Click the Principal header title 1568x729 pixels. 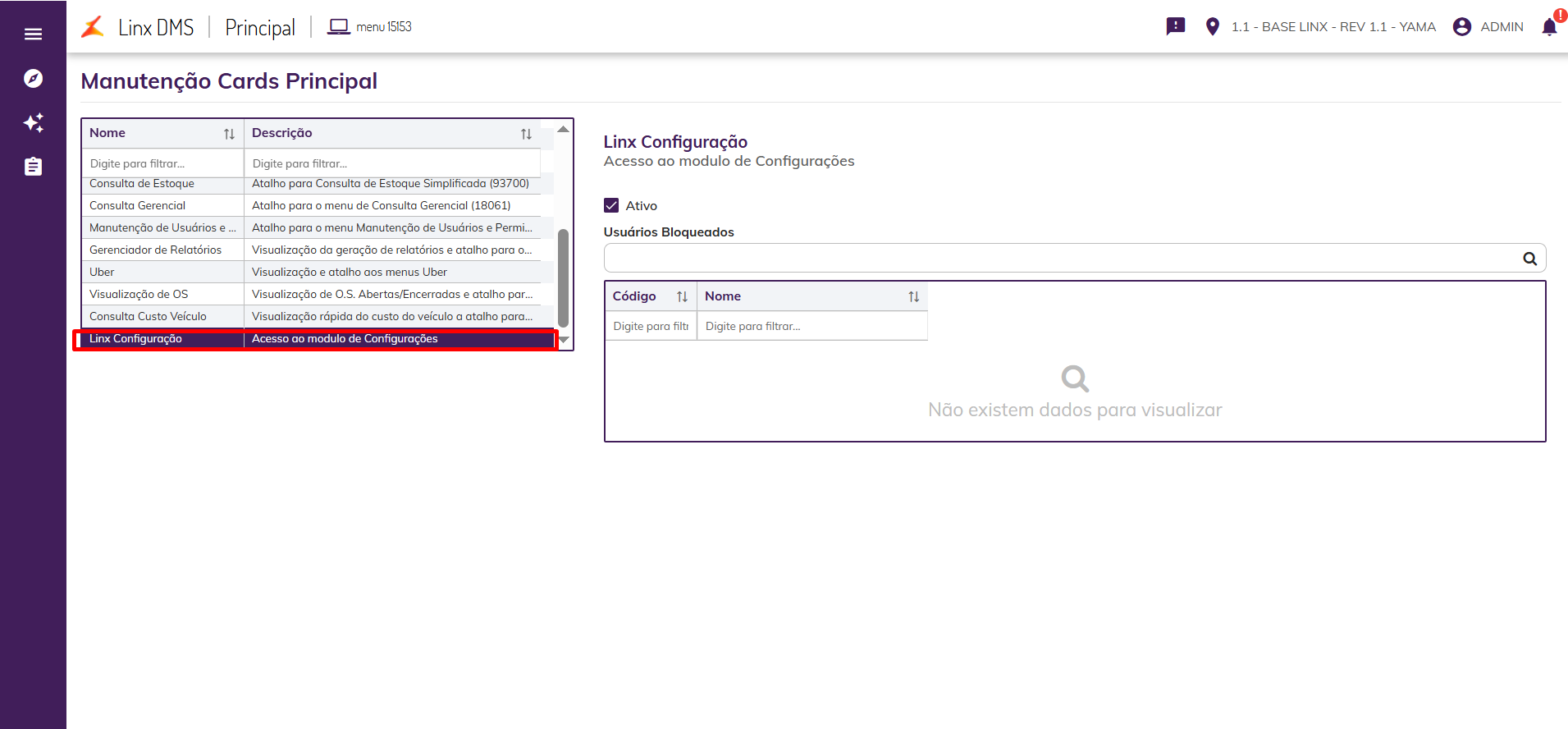coord(260,28)
